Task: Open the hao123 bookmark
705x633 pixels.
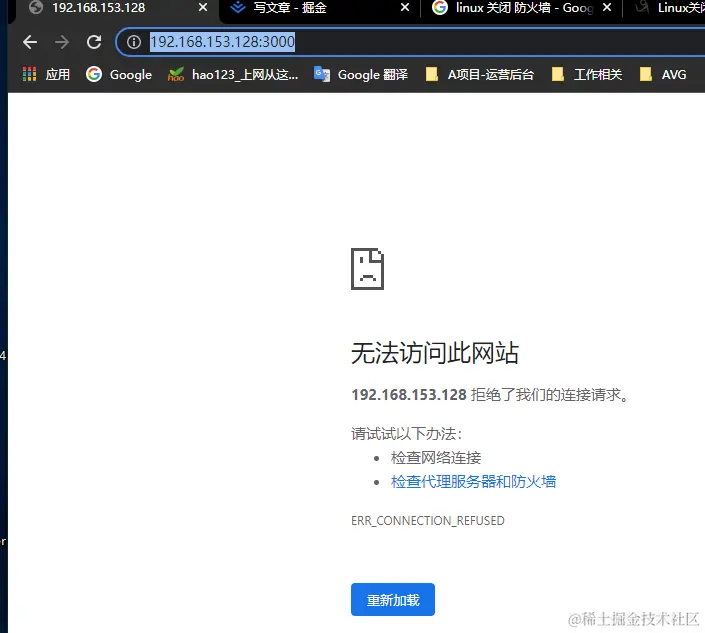Action: tap(232, 74)
